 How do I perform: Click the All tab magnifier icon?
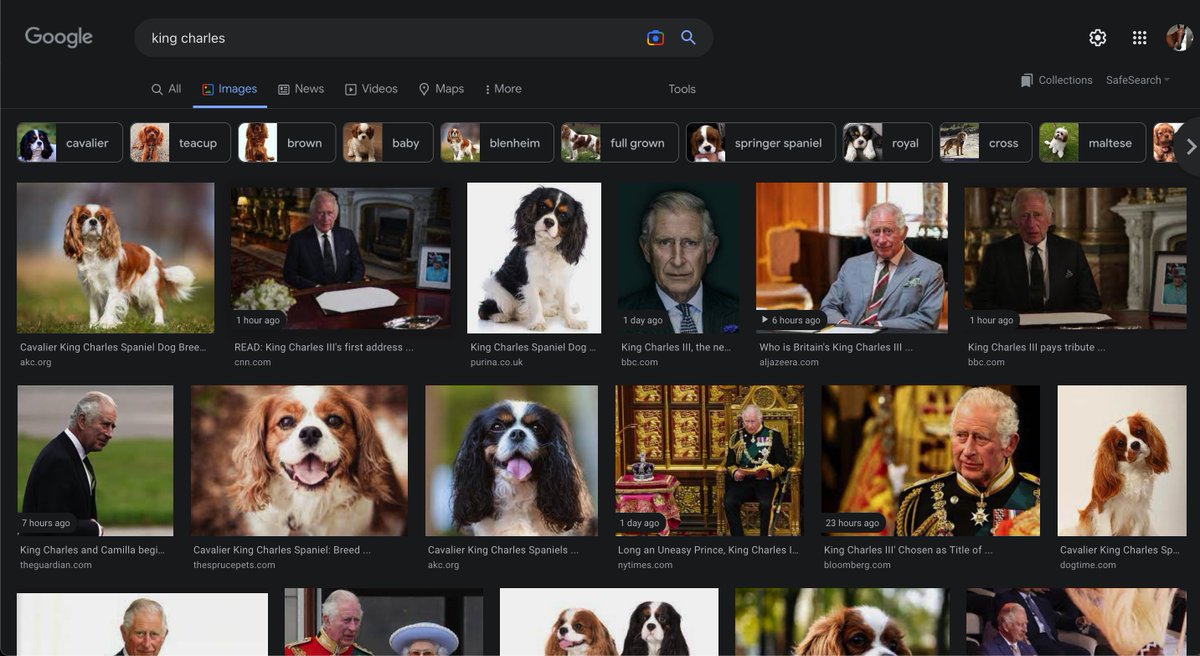click(x=157, y=89)
